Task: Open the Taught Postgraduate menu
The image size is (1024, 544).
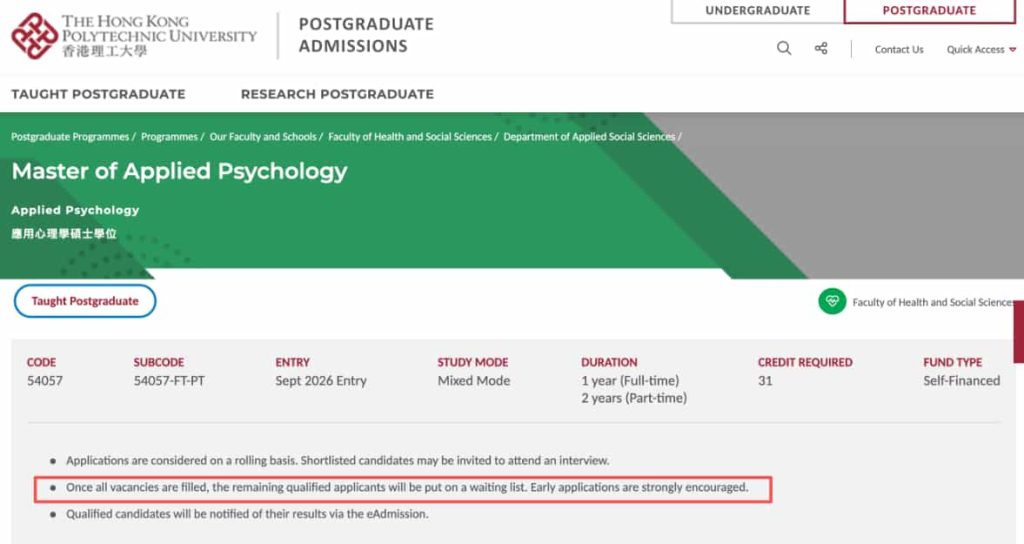Action: 98,94
